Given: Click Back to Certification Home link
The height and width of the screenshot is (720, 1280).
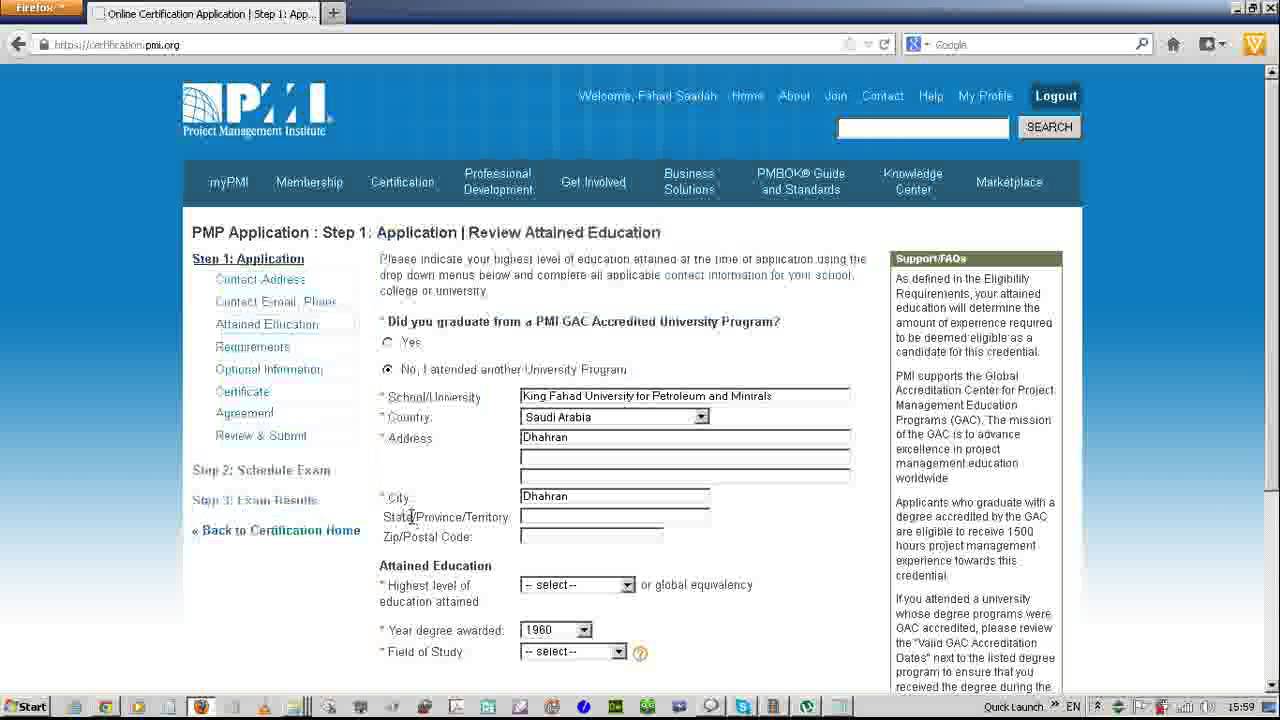Looking at the screenshot, I should coord(276,531).
